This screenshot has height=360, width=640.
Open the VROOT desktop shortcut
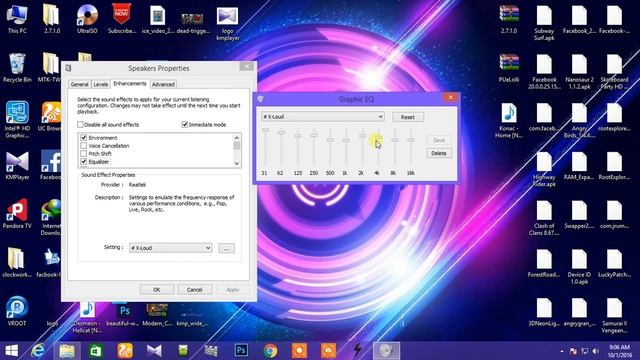pos(17,311)
